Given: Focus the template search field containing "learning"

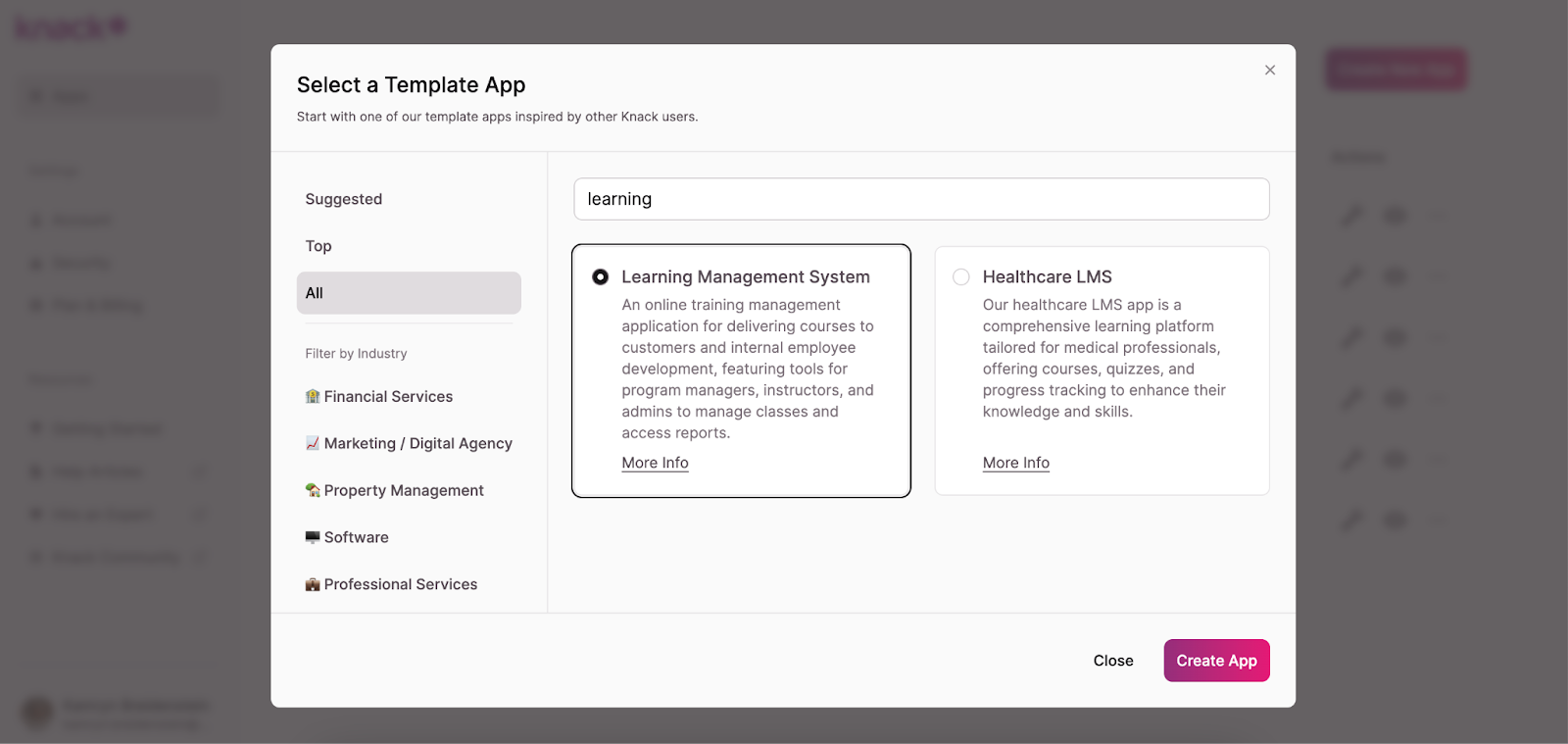Looking at the screenshot, I should [x=921, y=199].
